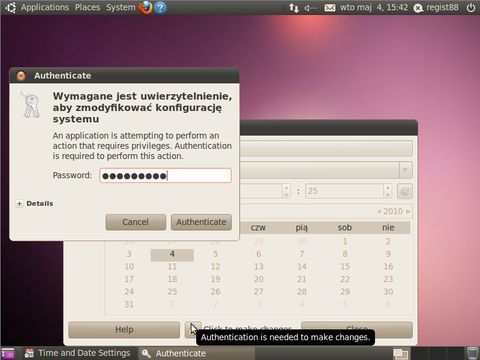Click the Authenticate button in the dialog
The width and height of the screenshot is (480, 360).
click(x=201, y=222)
